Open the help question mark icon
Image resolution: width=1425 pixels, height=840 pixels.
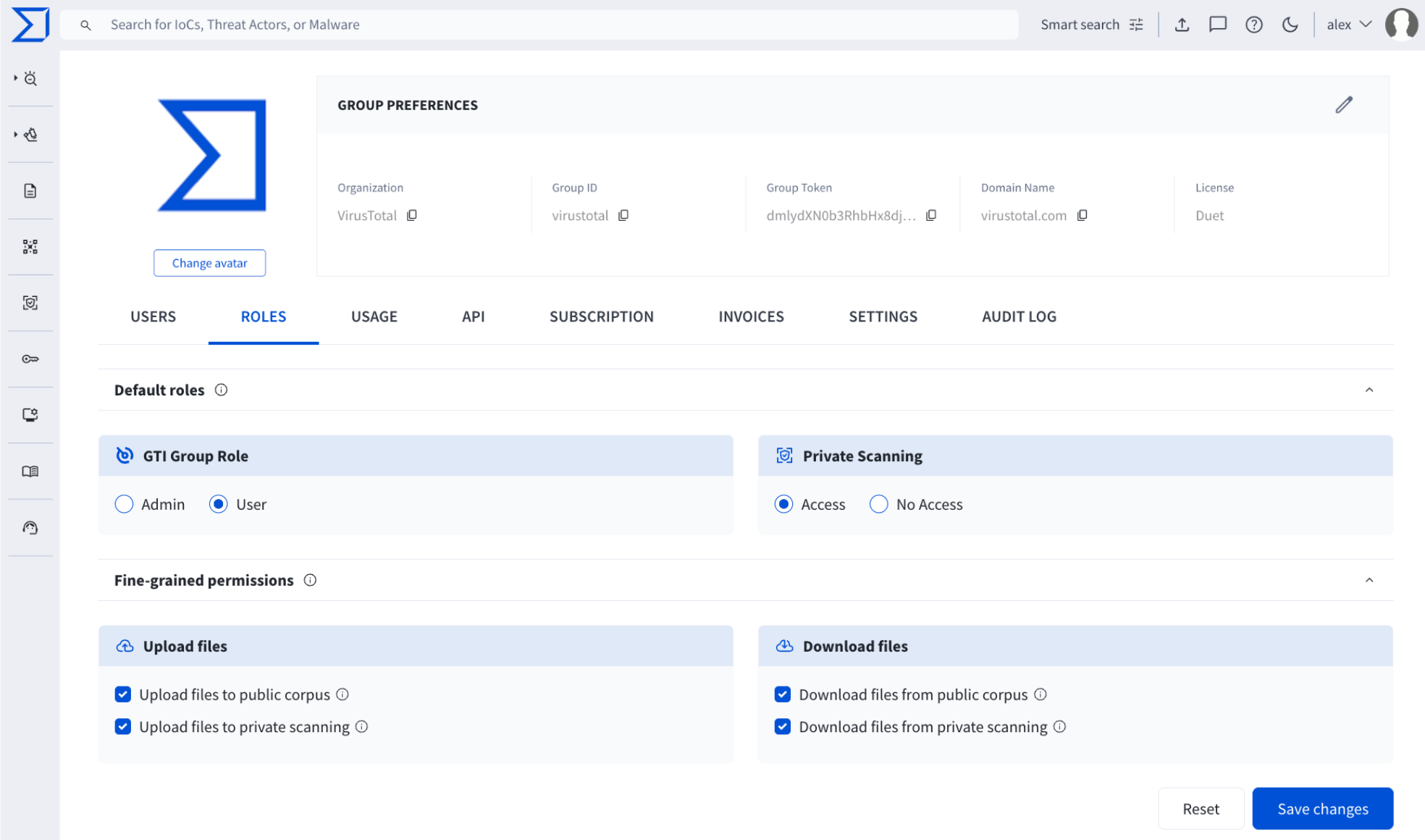(x=1253, y=25)
